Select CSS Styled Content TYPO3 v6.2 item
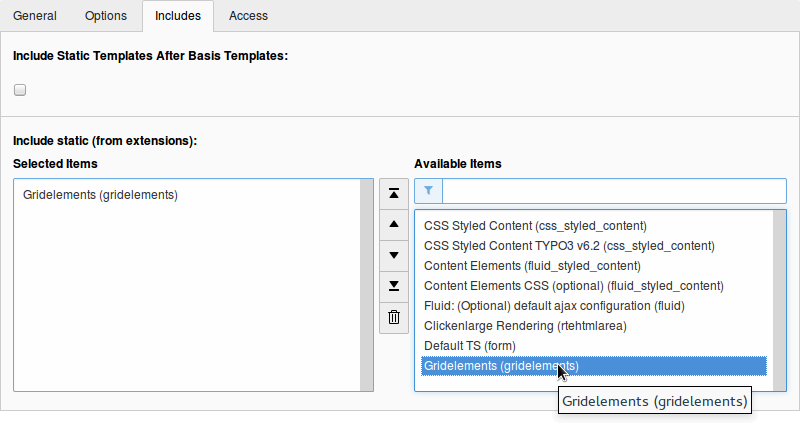Image resolution: width=800 pixels, height=429 pixels. tap(569, 246)
